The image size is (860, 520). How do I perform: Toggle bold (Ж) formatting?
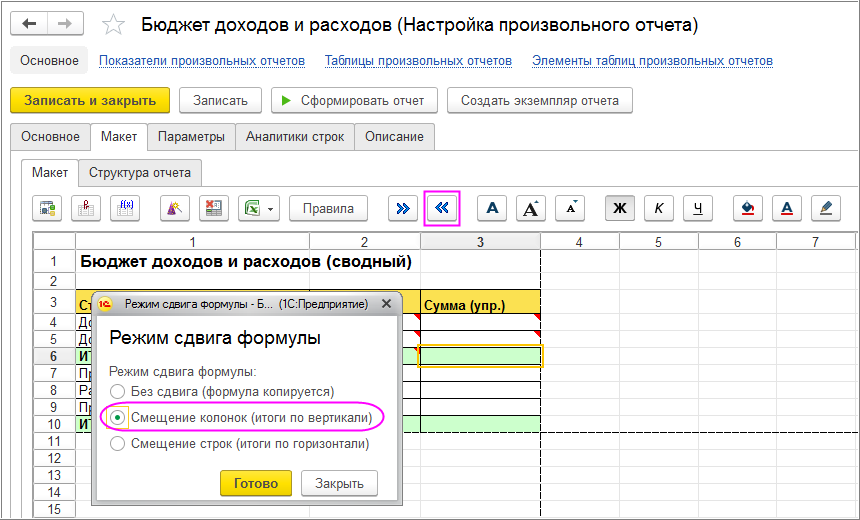pos(619,208)
